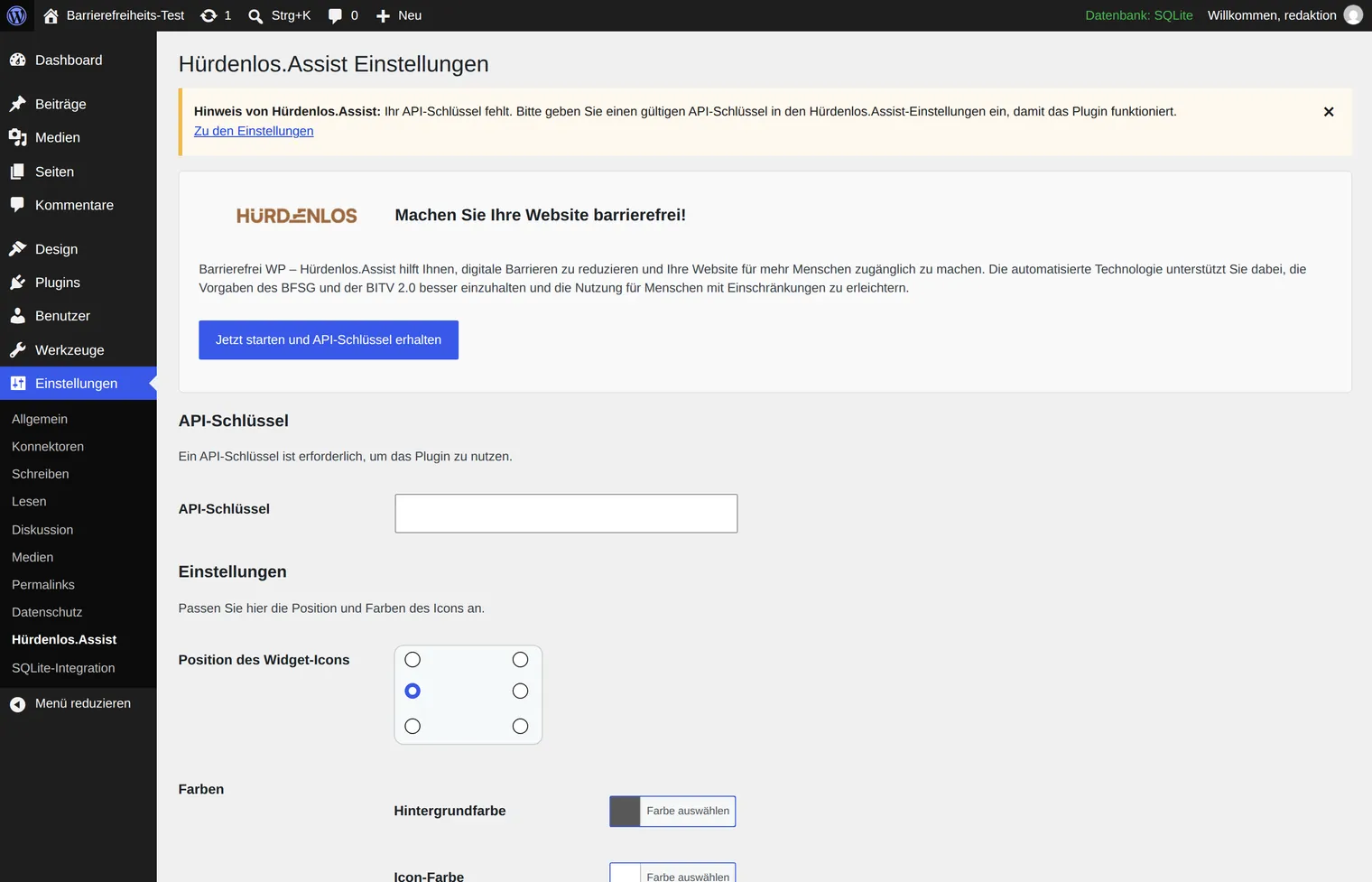Image resolution: width=1372 pixels, height=882 pixels.
Task: Click the Barrierefreiheits-Test site name
Action: 125,15
